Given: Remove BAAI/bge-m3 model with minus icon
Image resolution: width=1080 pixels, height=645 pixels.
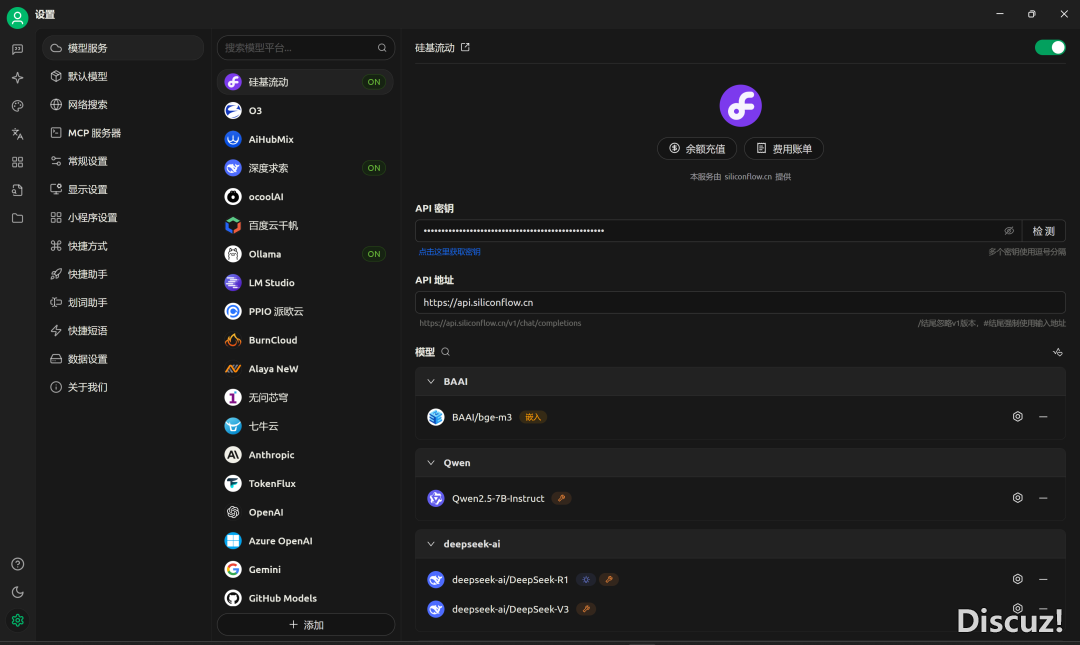Looking at the screenshot, I should [x=1043, y=416].
